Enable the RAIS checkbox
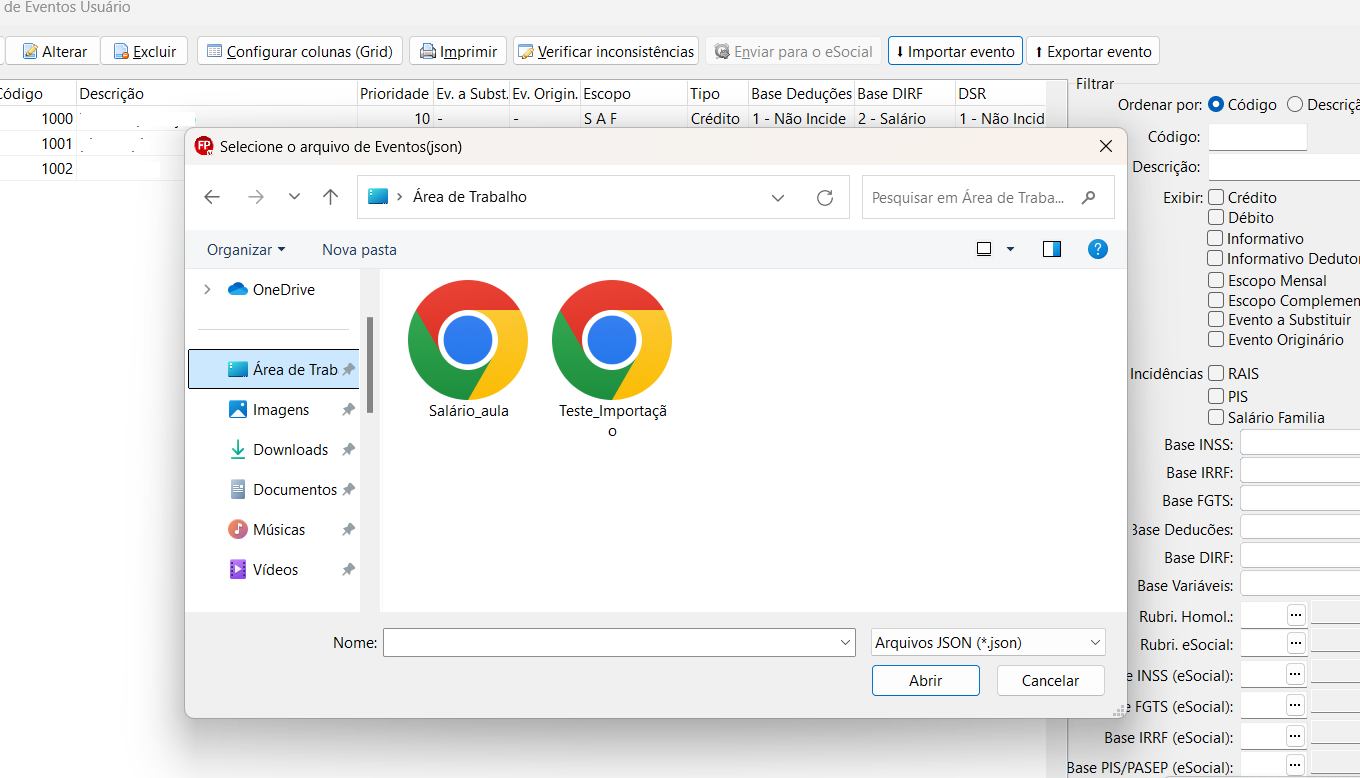 pyautogui.click(x=1216, y=373)
